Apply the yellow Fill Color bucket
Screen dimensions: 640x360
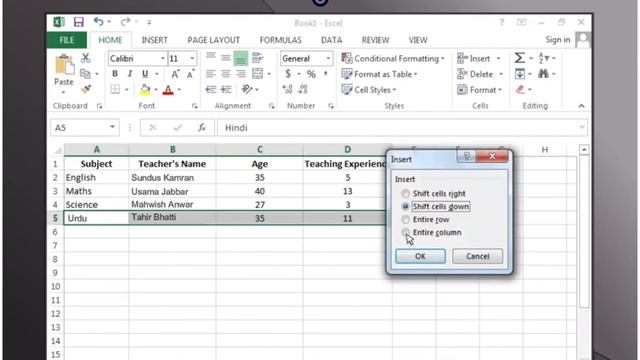click(x=145, y=89)
